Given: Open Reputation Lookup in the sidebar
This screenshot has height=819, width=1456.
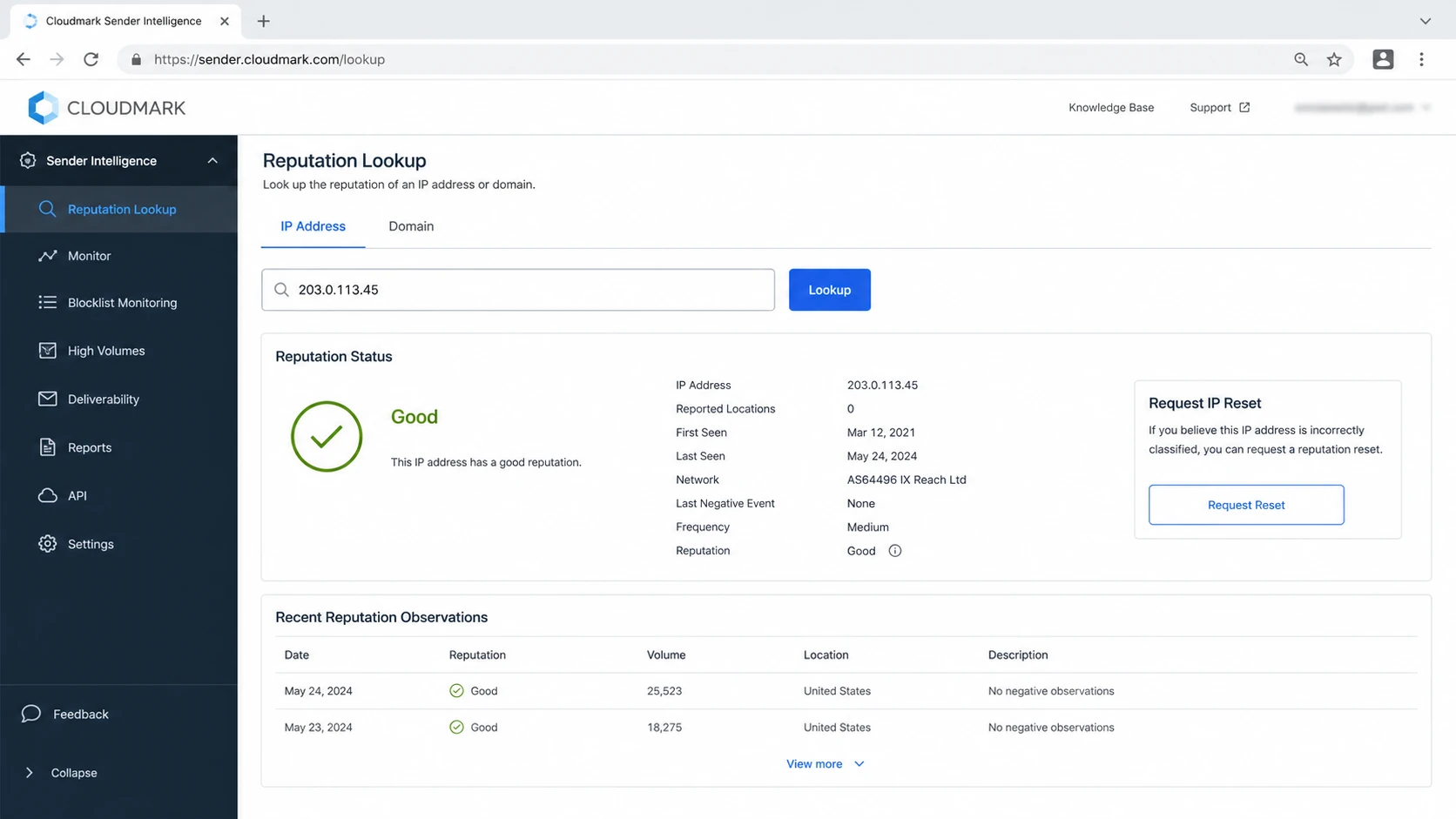Looking at the screenshot, I should (119, 209).
